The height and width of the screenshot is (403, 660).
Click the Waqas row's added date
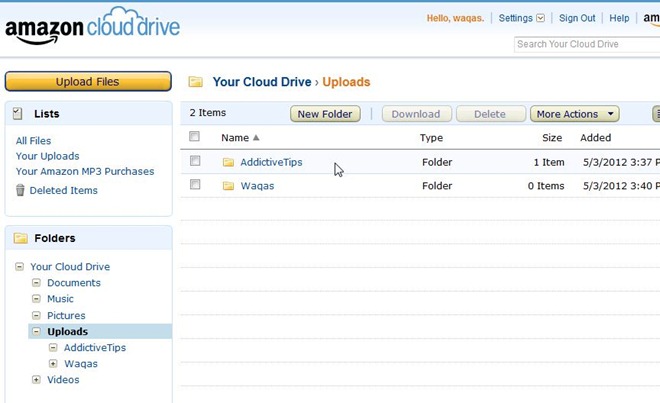(x=621, y=186)
